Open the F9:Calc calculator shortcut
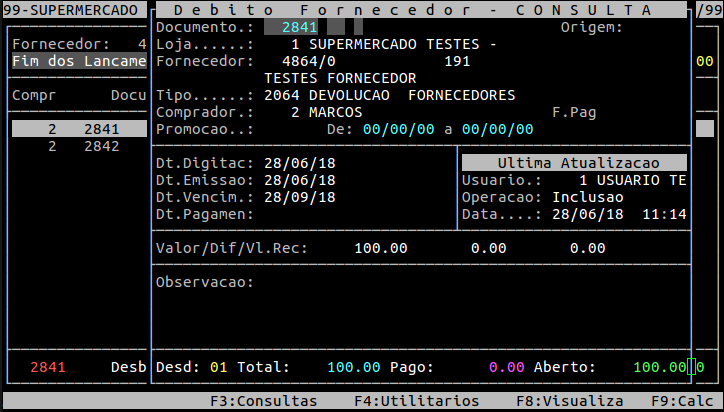724x412 pixels. click(685, 400)
